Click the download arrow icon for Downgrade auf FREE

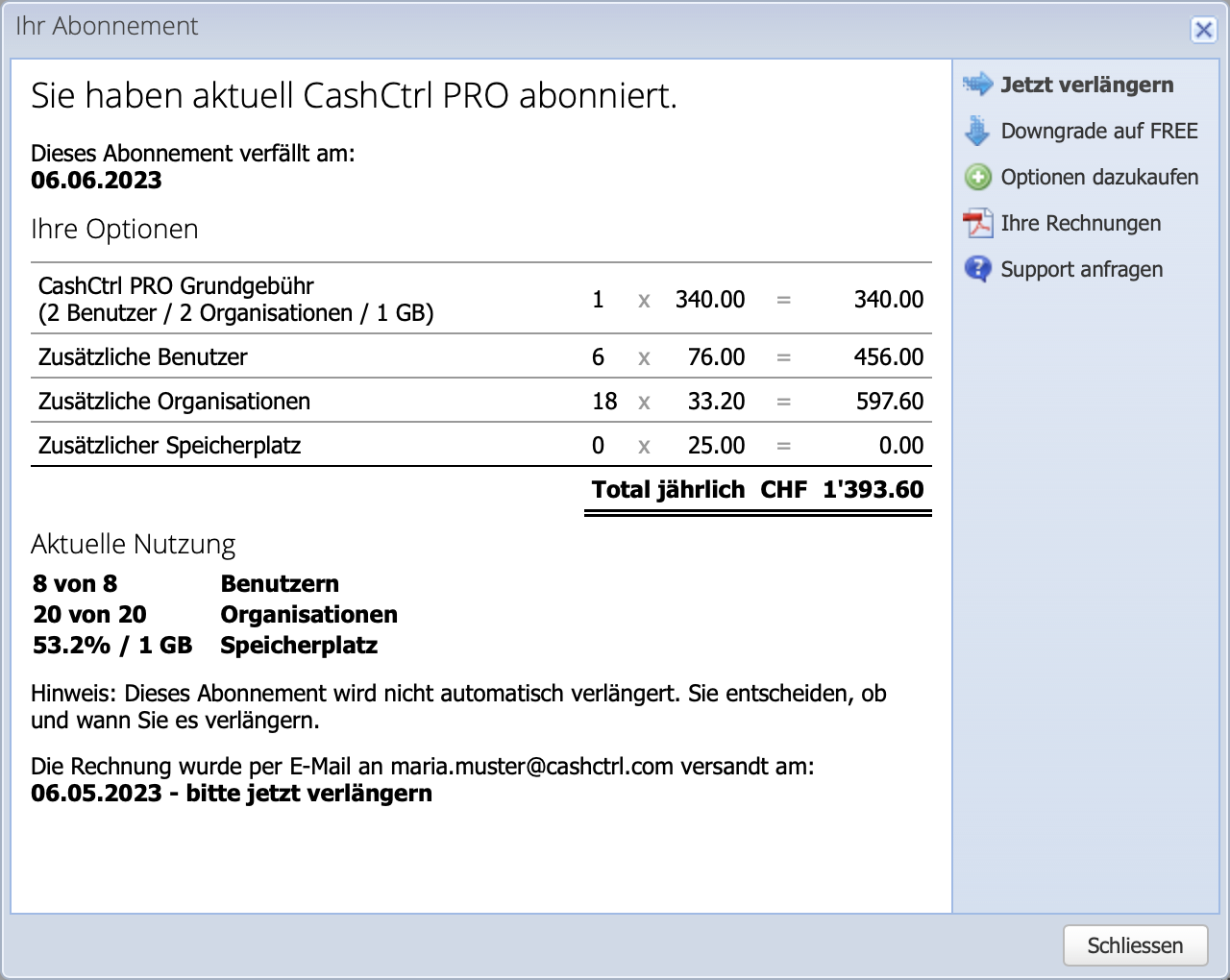(977, 131)
